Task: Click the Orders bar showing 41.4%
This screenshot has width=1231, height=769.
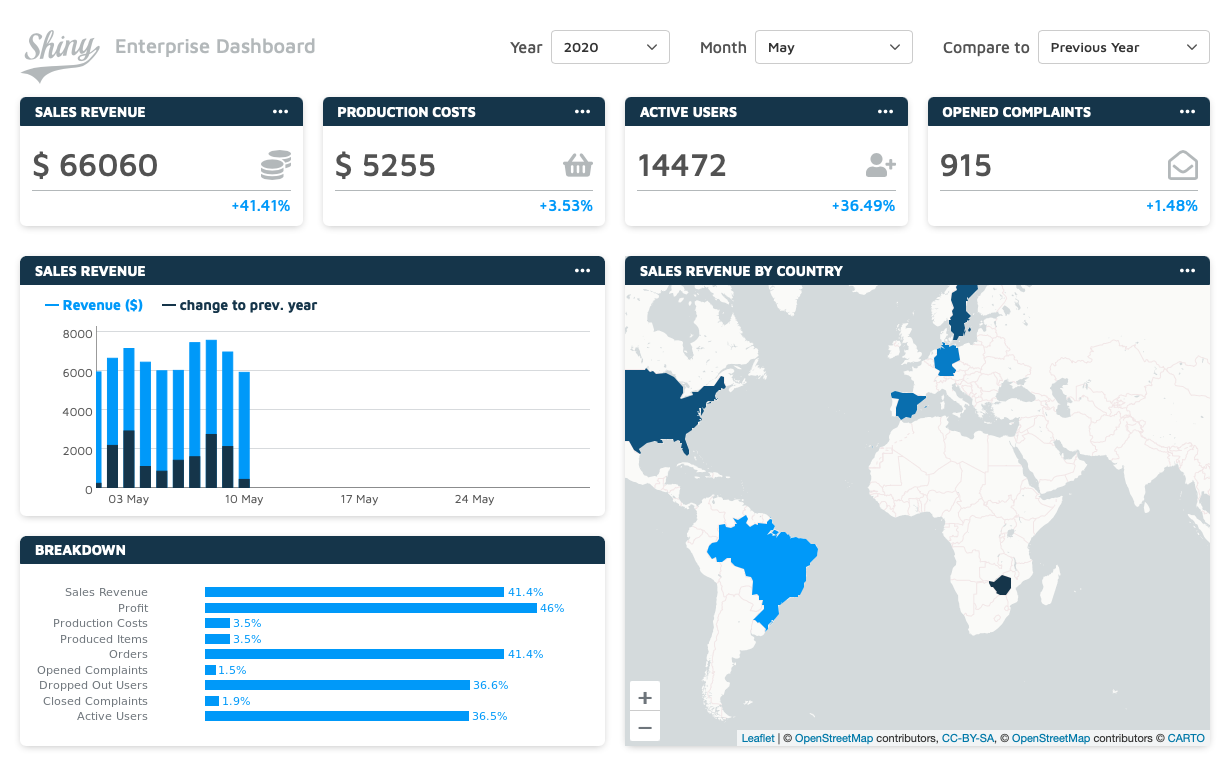Action: pyautogui.click(x=354, y=654)
